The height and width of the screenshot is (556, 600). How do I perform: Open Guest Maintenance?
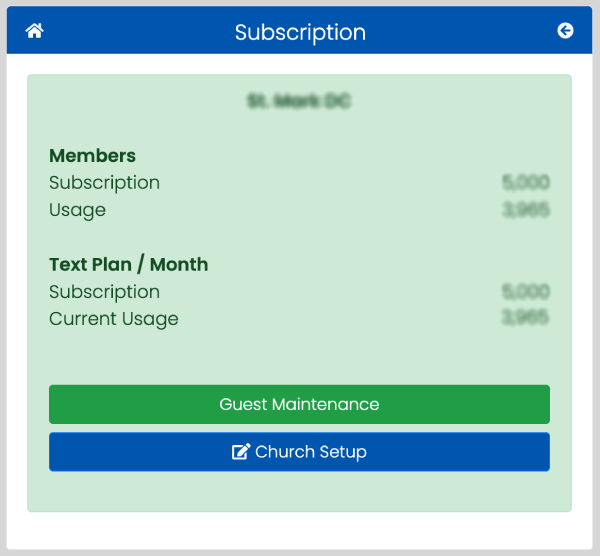point(299,404)
